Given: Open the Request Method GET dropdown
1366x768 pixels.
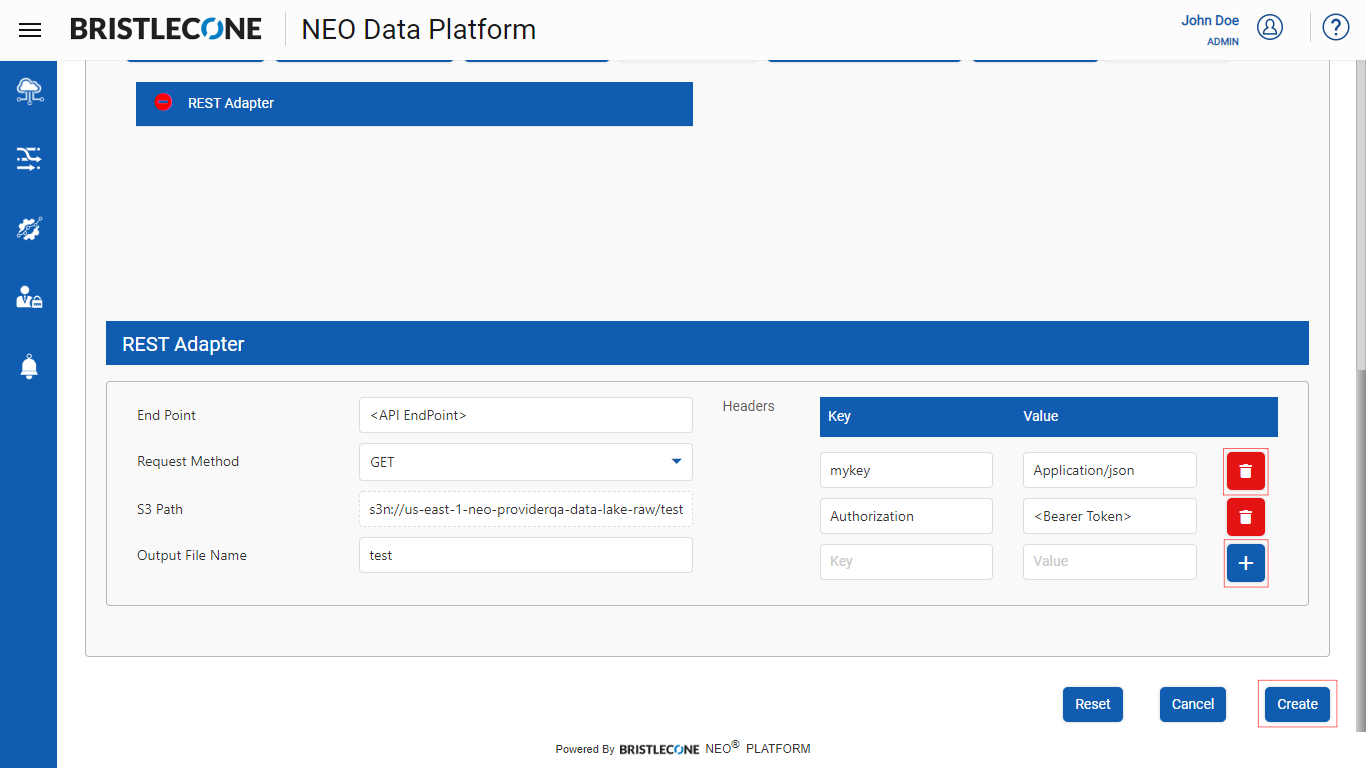Looking at the screenshot, I should (x=526, y=462).
